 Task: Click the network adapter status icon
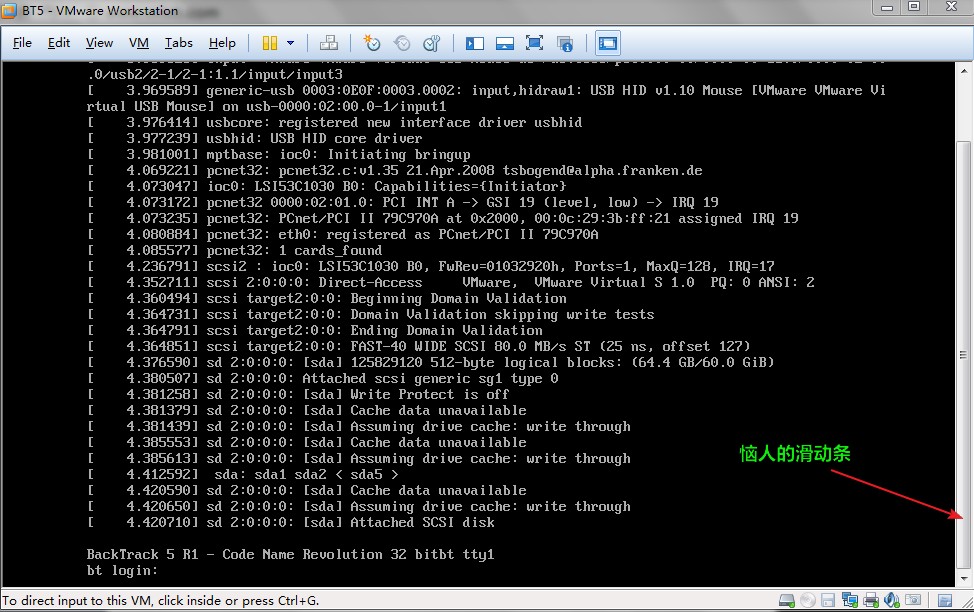849,600
